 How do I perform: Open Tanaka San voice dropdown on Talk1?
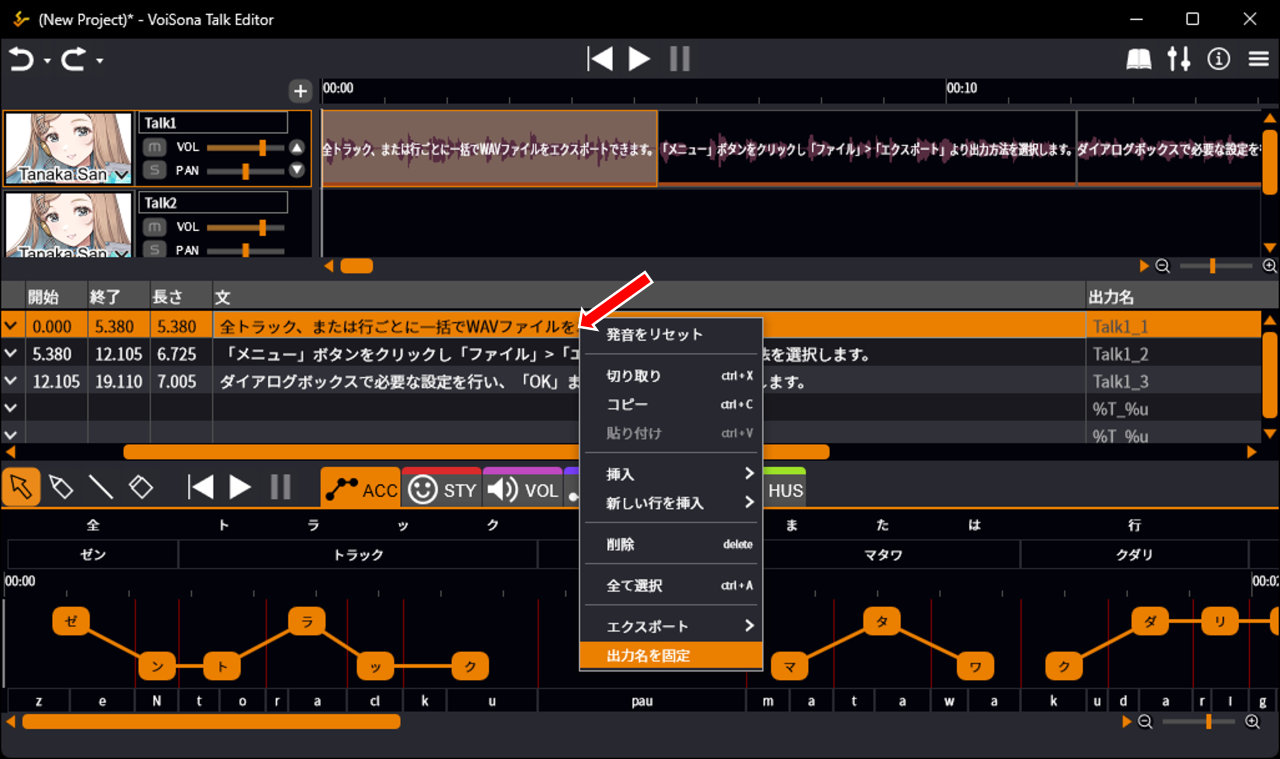121,176
